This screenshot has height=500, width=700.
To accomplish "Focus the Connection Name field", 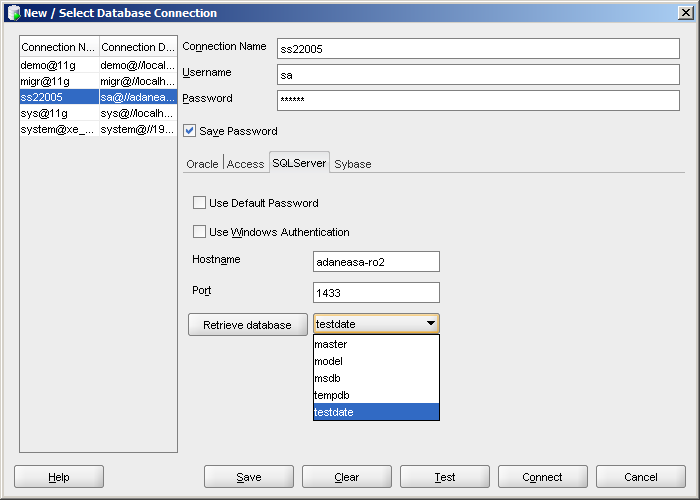I will (x=478, y=49).
